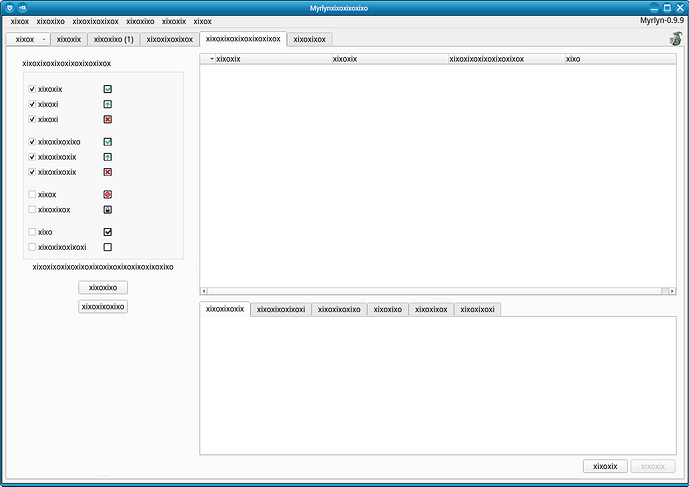Enable the seventh checkbox next to red target
This screenshot has width=689, height=487.
pyautogui.click(x=32, y=194)
